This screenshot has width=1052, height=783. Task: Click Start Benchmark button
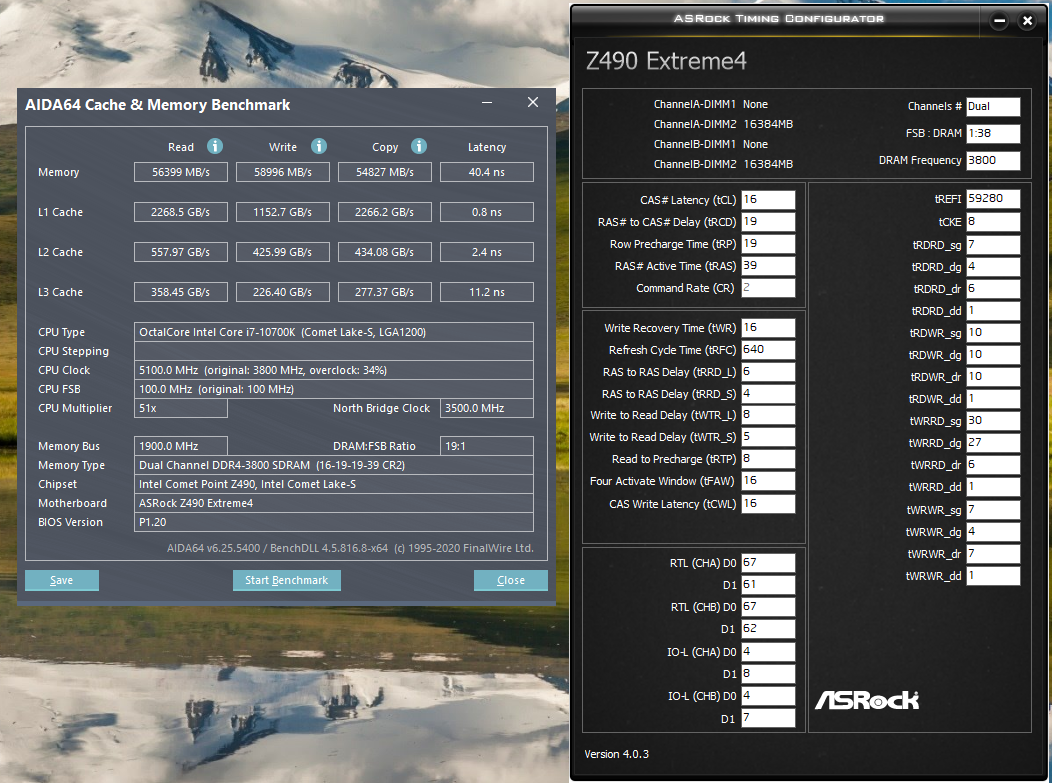click(x=286, y=580)
